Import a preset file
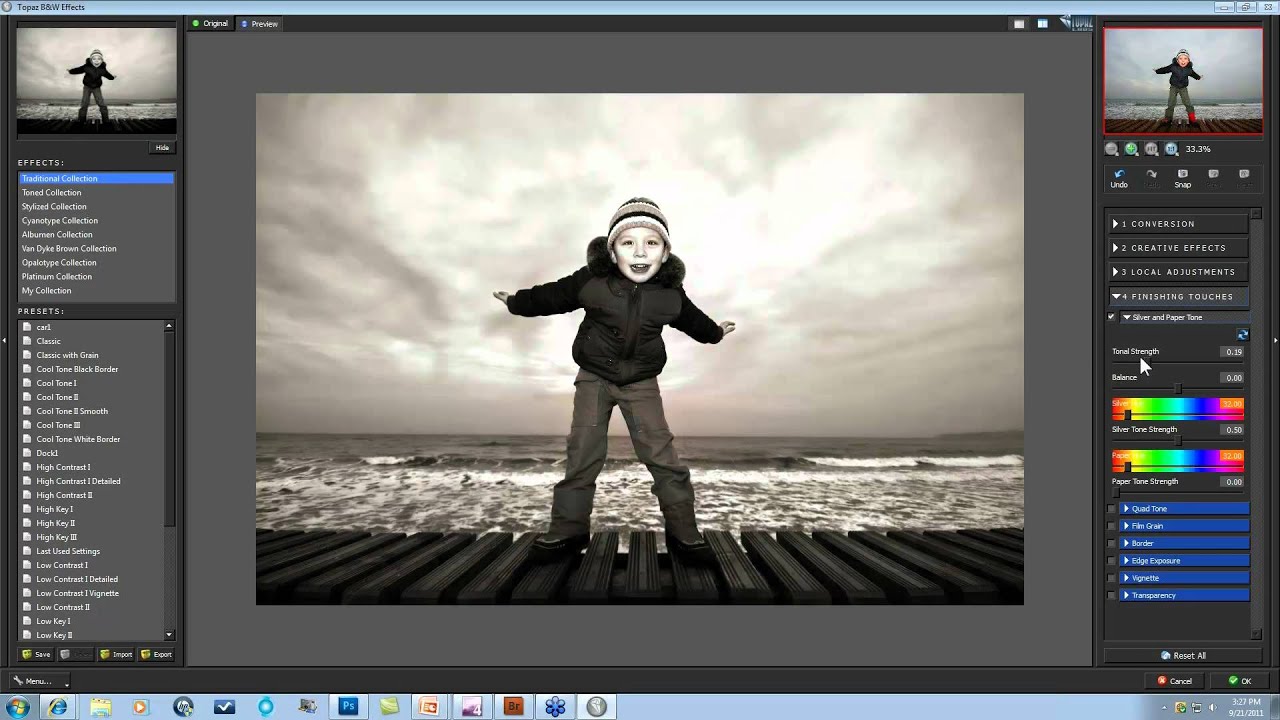This screenshot has height=720, width=1280. pyautogui.click(x=116, y=654)
